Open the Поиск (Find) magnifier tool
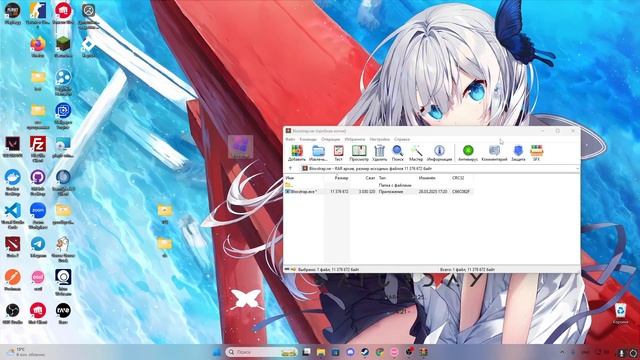 [x=398, y=153]
